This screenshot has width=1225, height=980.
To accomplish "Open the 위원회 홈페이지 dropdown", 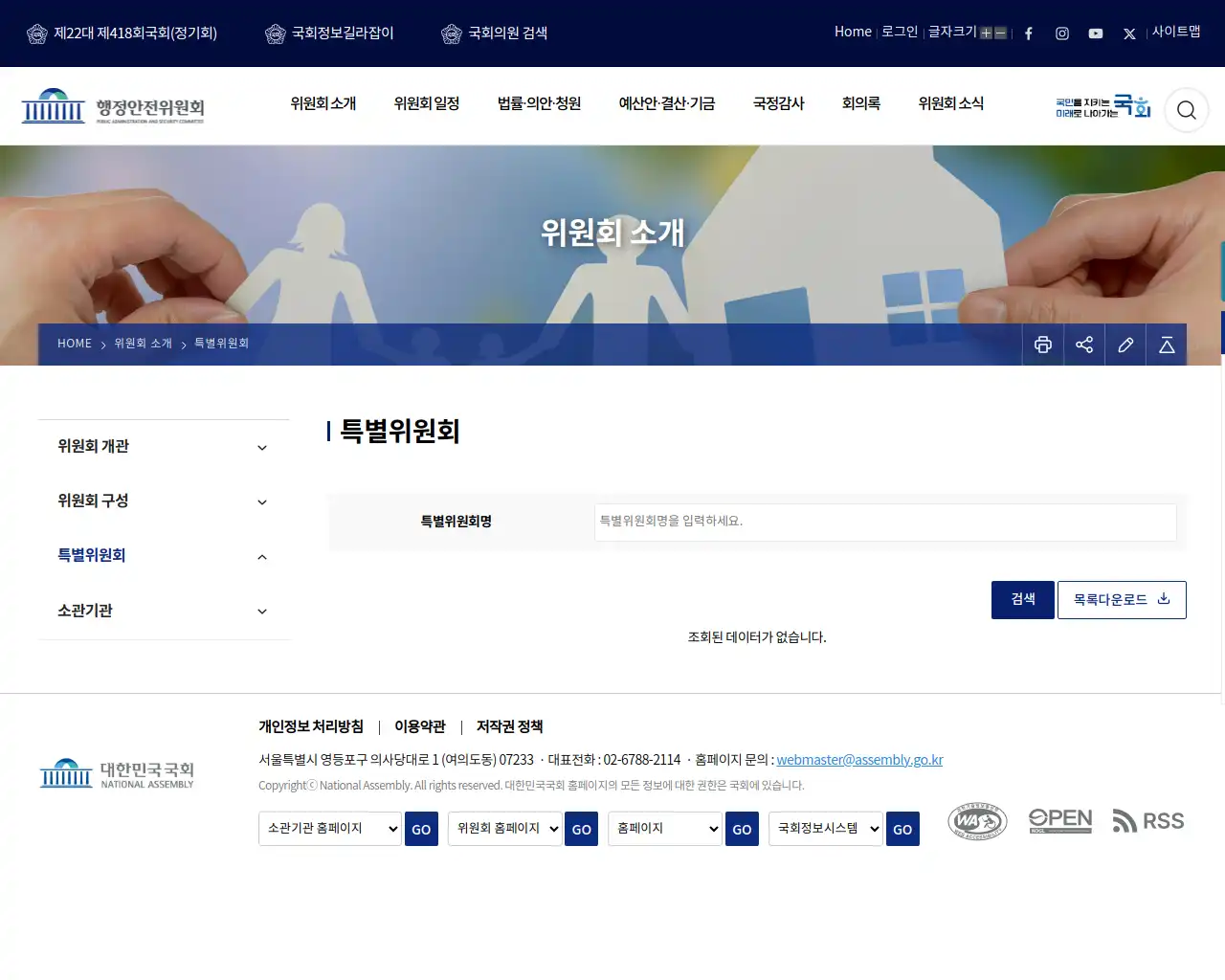I will (505, 829).
